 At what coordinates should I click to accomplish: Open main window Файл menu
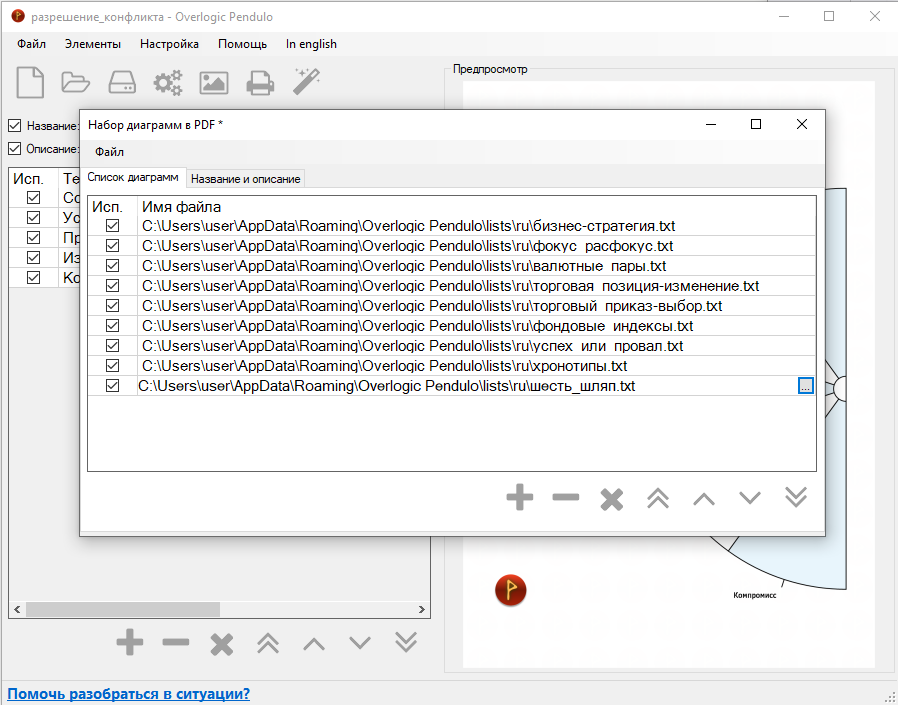click(x=31, y=44)
